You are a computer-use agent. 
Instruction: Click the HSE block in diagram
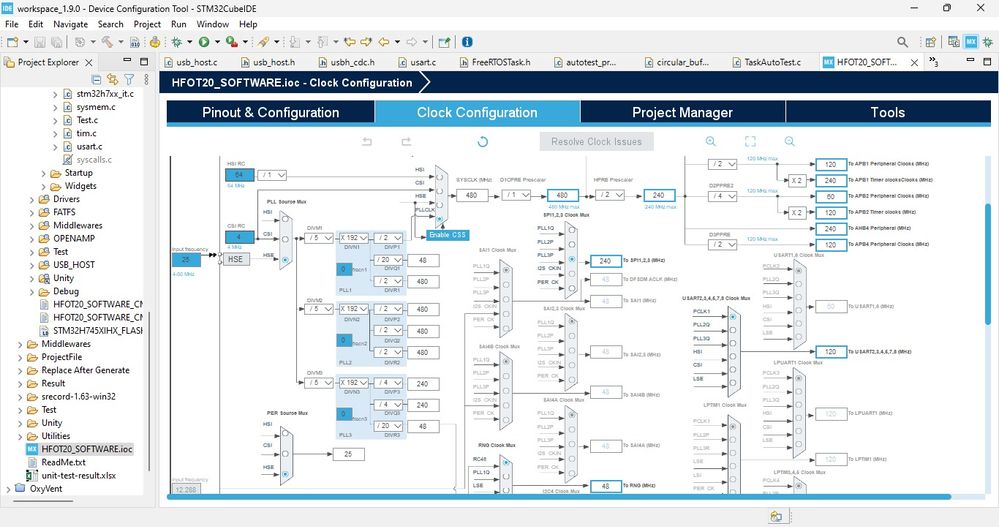(x=235, y=259)
